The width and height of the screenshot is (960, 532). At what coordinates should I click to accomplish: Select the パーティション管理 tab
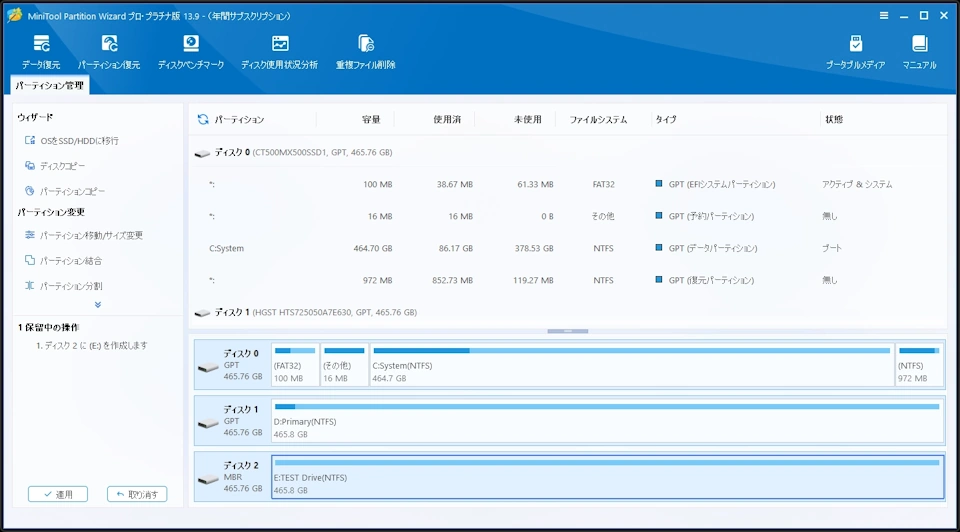point(50,86)
